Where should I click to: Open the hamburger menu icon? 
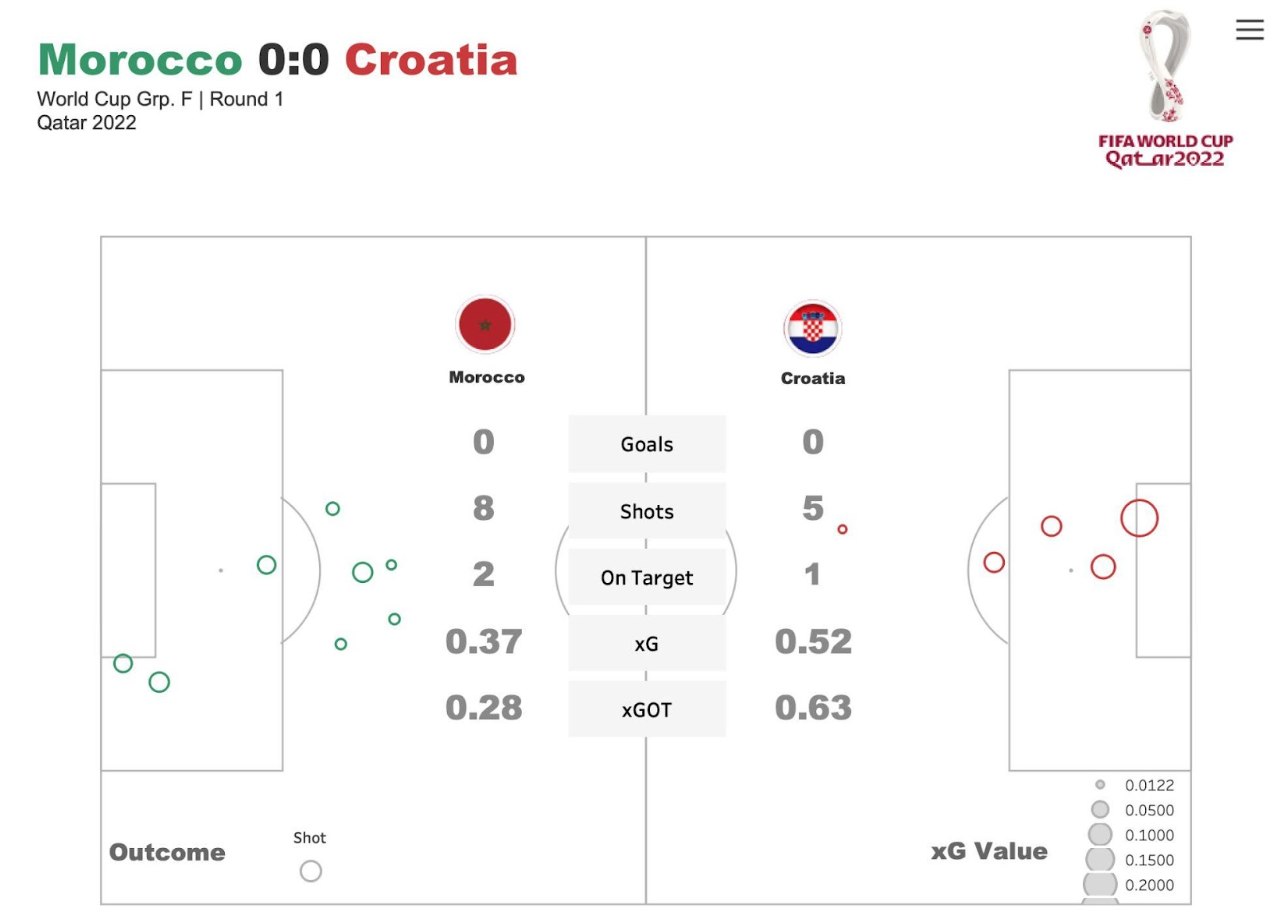[x=1249, y=30]
